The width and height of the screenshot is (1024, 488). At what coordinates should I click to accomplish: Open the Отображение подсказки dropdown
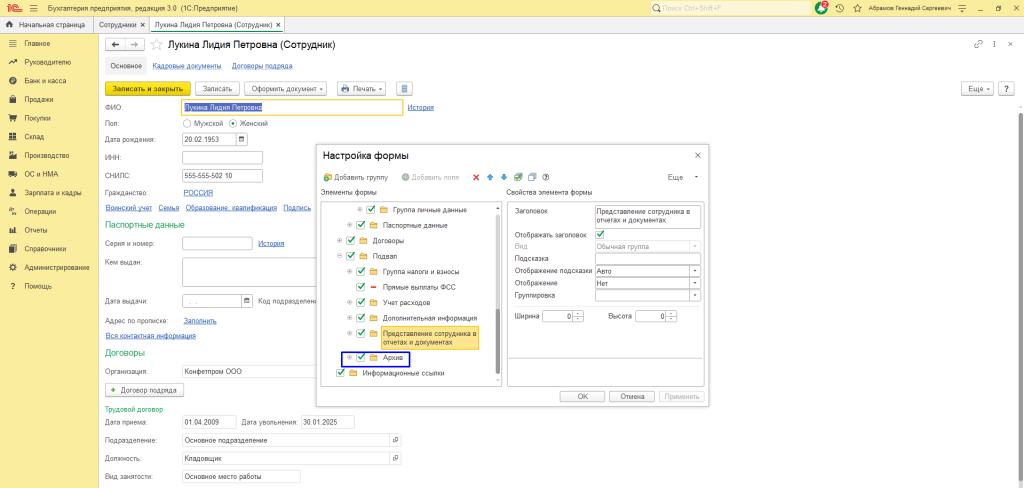pyautogui.click(x=695, y=271)
